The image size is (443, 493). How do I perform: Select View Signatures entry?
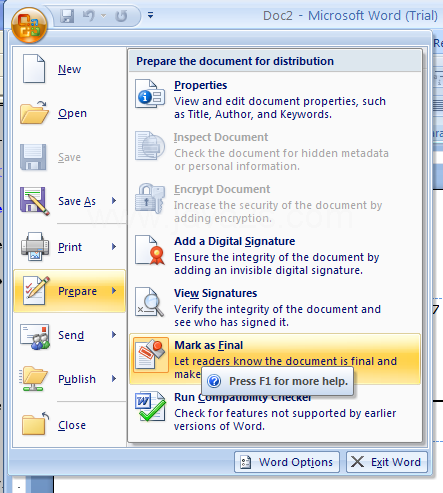[x=275, y=307]
